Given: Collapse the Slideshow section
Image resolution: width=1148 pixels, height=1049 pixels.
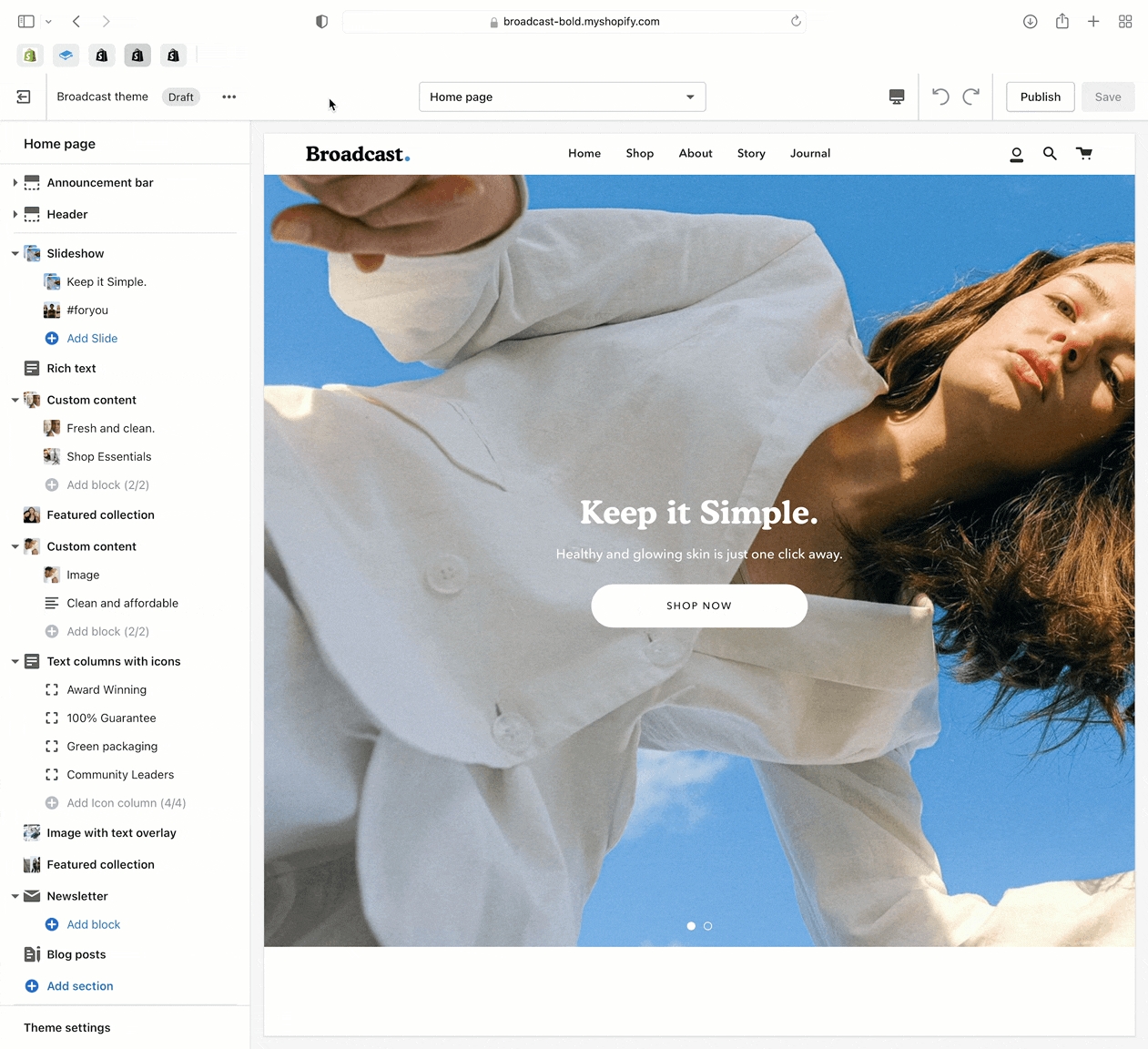Looking at the screenshot, I should tap(15, 254).
